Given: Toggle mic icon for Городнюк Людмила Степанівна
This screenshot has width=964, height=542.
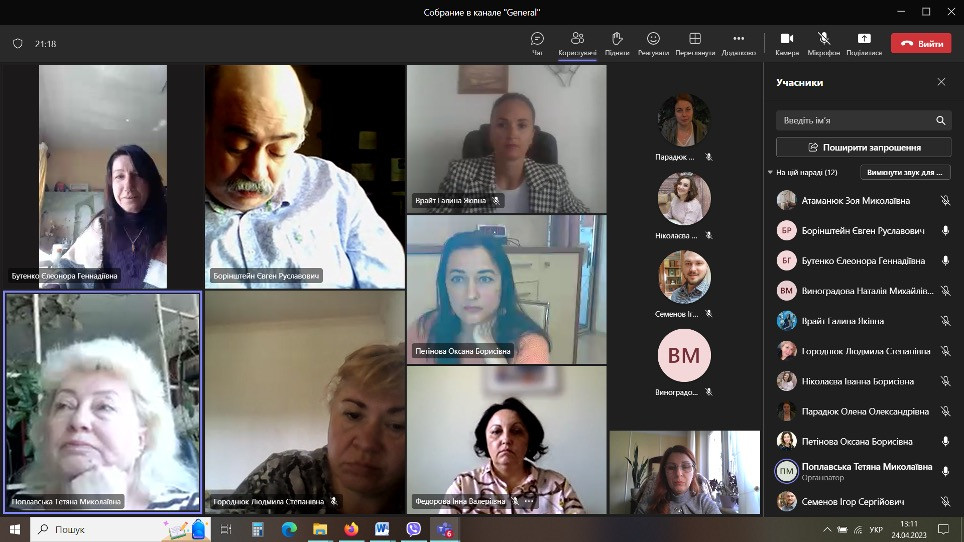Looking at the screenshot, I should 946,351.
